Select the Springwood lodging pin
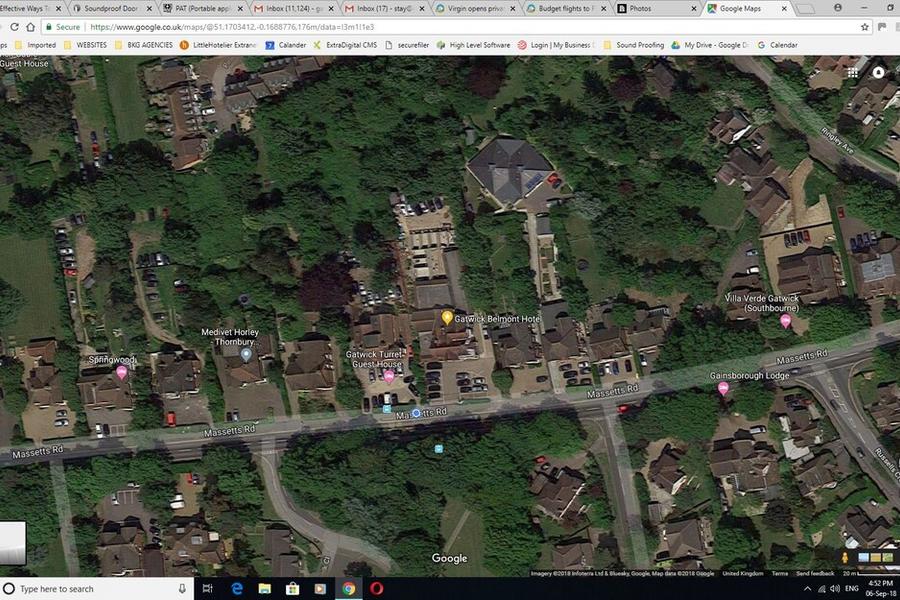 pyautogui.click(x=122, y=372)
